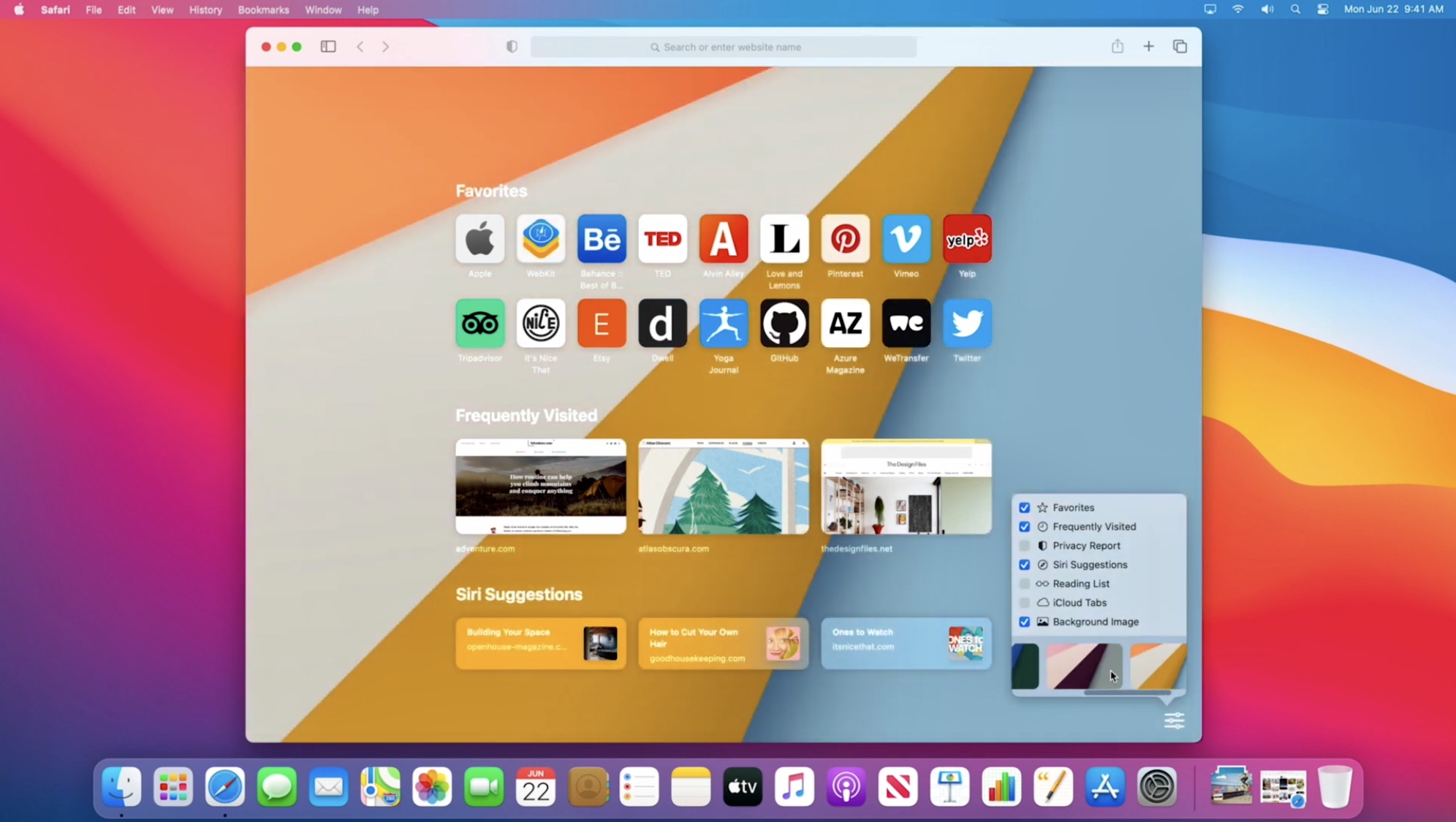The width and height of the screenshot is (1456, 822).
Task: Click the address search field
Action: [724, 47]
